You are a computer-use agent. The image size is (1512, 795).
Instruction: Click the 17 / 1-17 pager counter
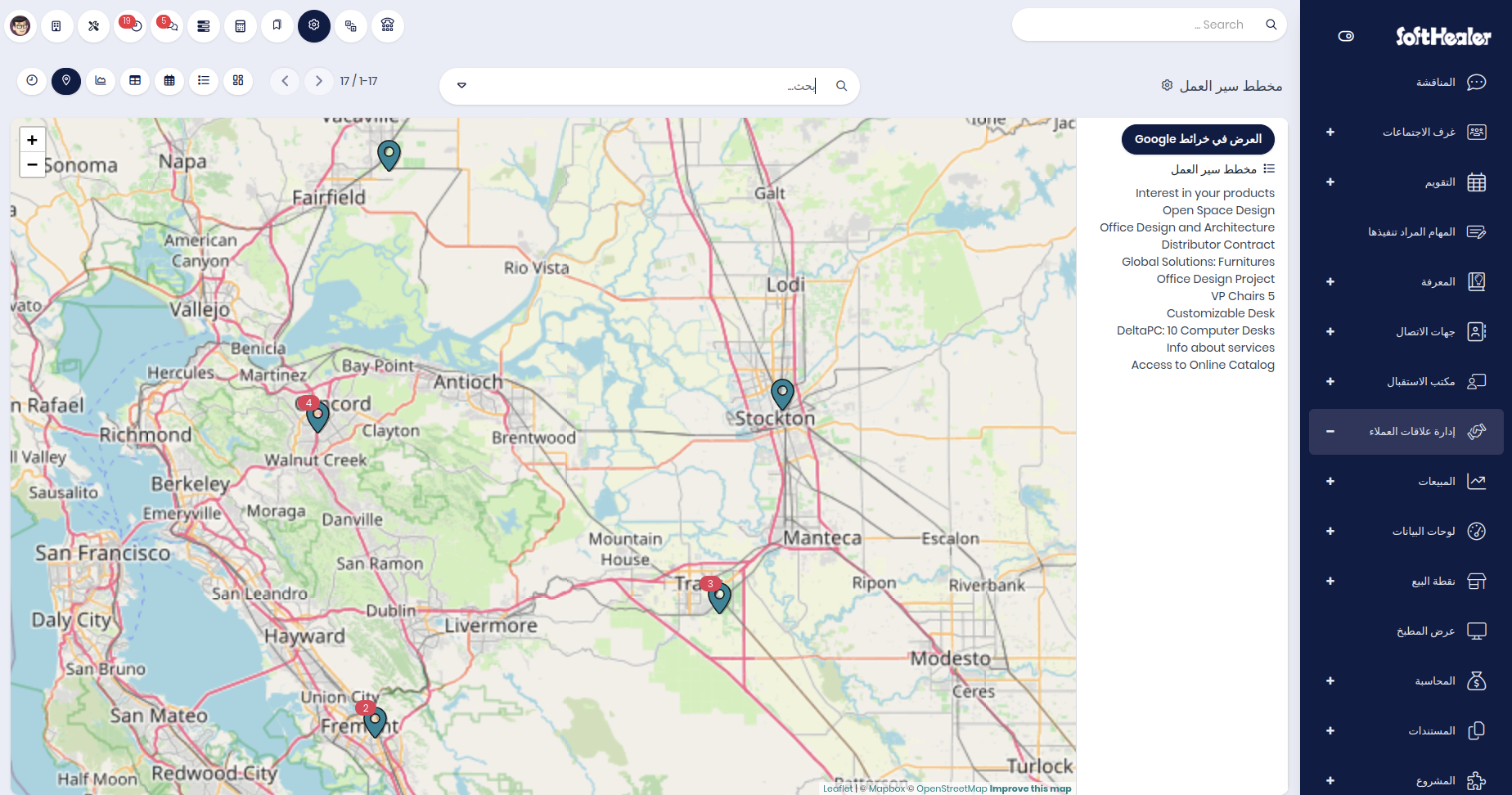pos(358,81)
